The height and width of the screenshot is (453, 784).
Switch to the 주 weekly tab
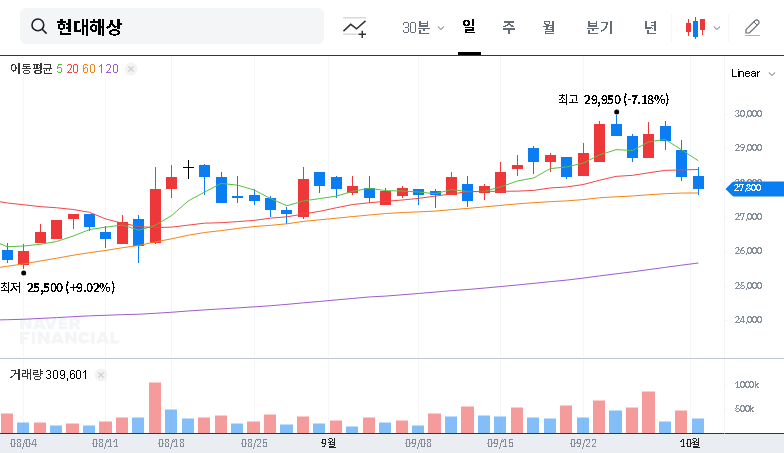(508, 28)
